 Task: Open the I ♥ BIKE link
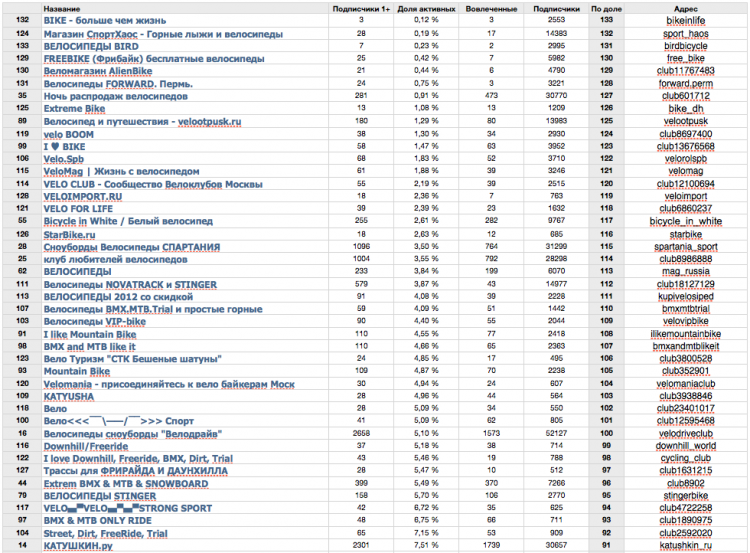64,146
